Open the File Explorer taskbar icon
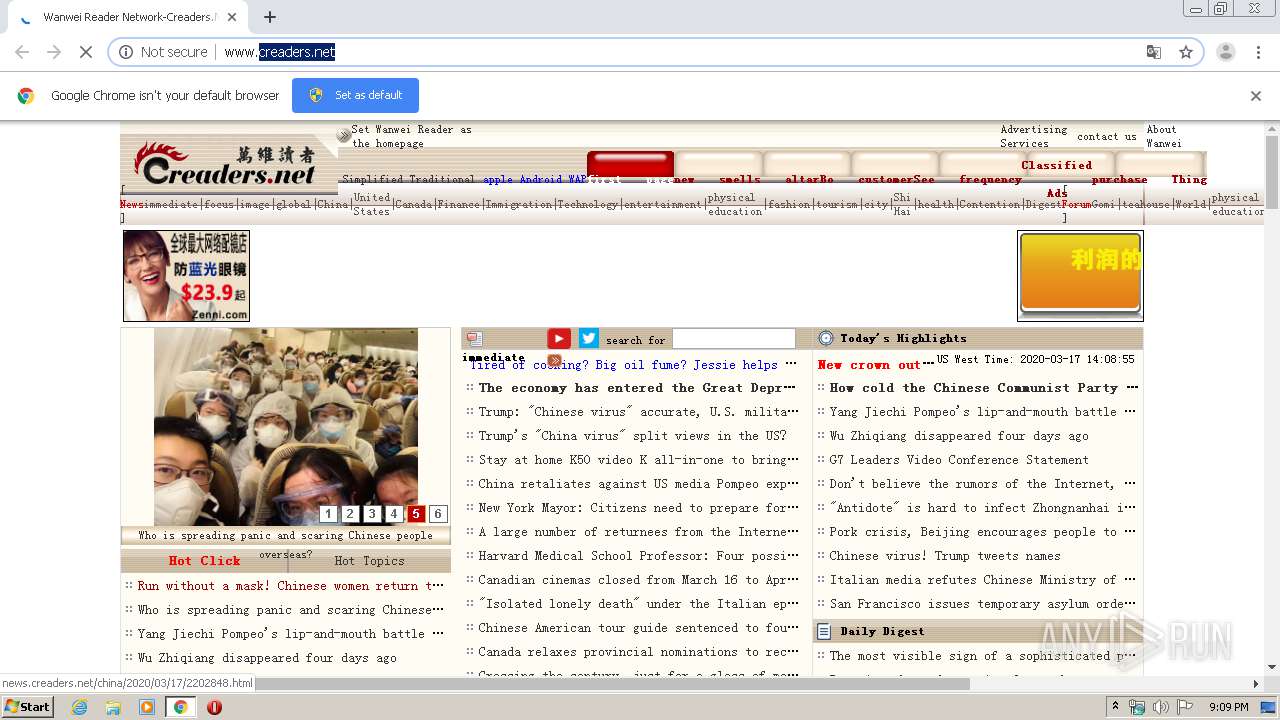1280x720 pixels. (x=113, y=707)
